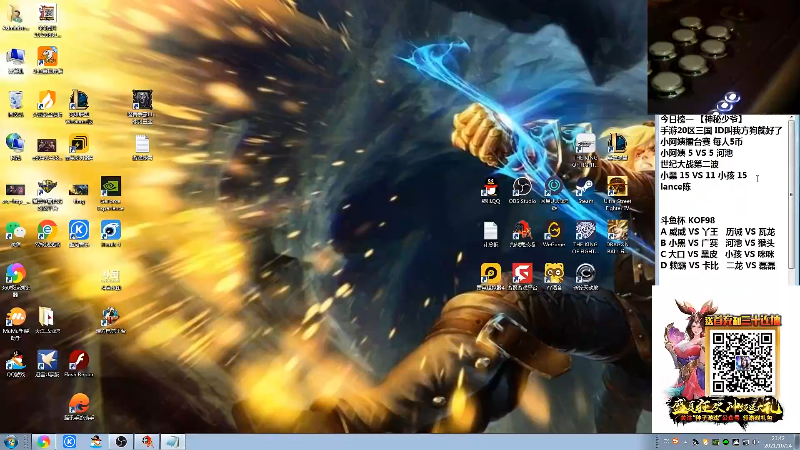Open the yellow YY raccoon shortcut
Screen dimensions: 800x450
(554, 277)
